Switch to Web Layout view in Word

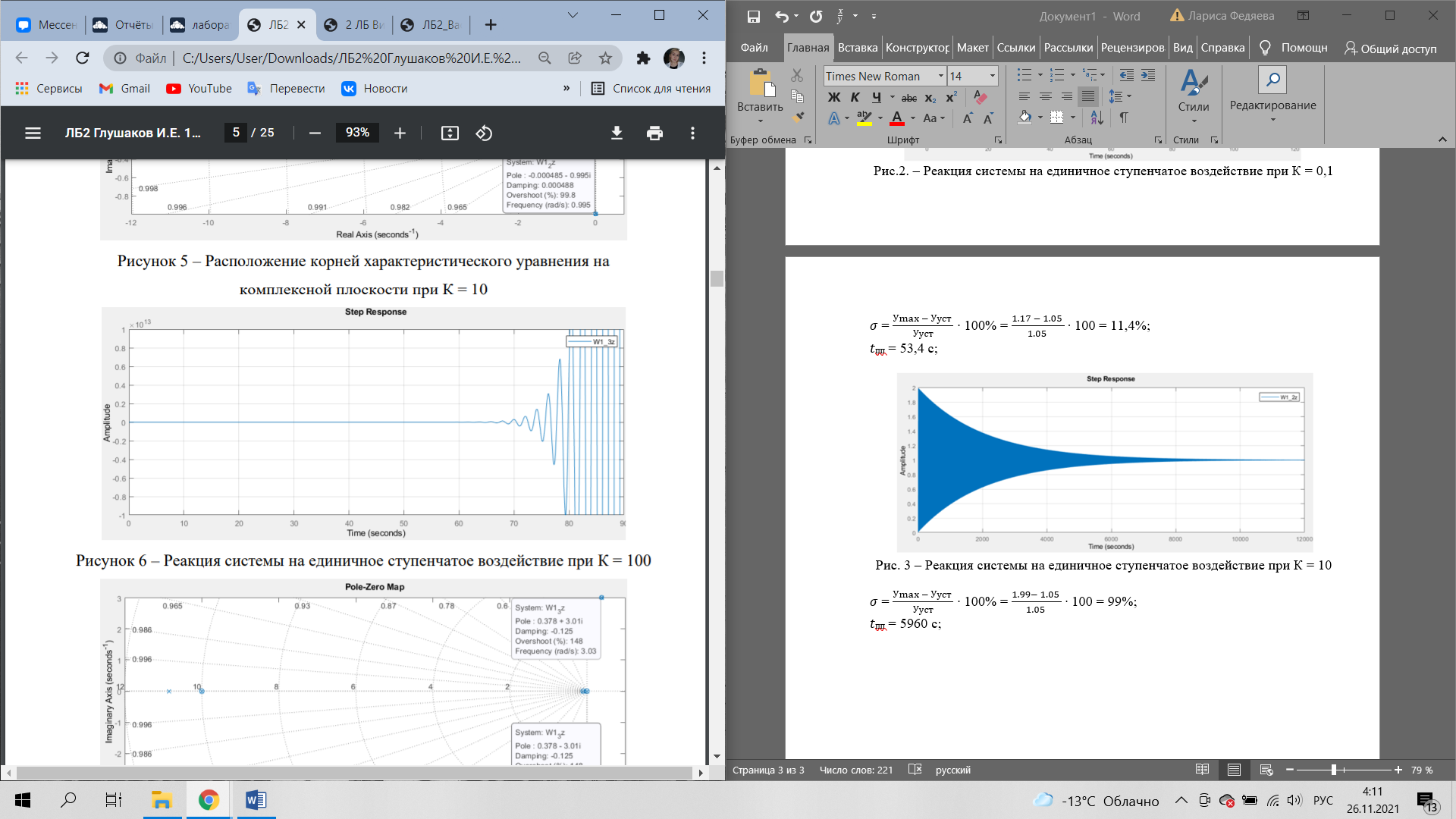coord(1266,770)
